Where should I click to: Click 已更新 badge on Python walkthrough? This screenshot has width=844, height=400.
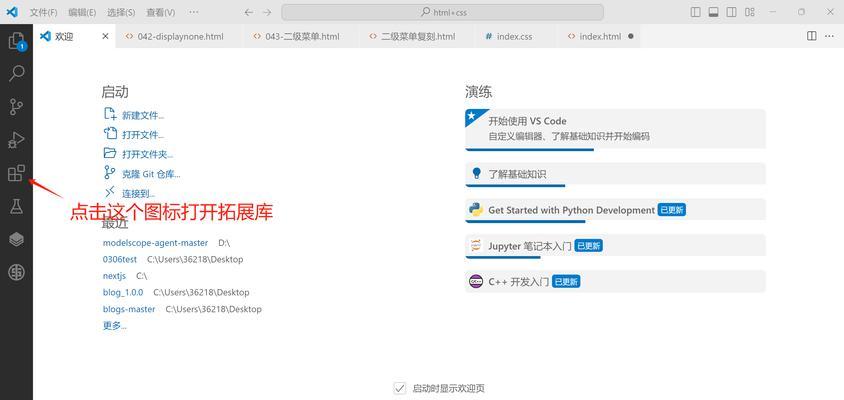pyautogui.click(x=672, y=210)
